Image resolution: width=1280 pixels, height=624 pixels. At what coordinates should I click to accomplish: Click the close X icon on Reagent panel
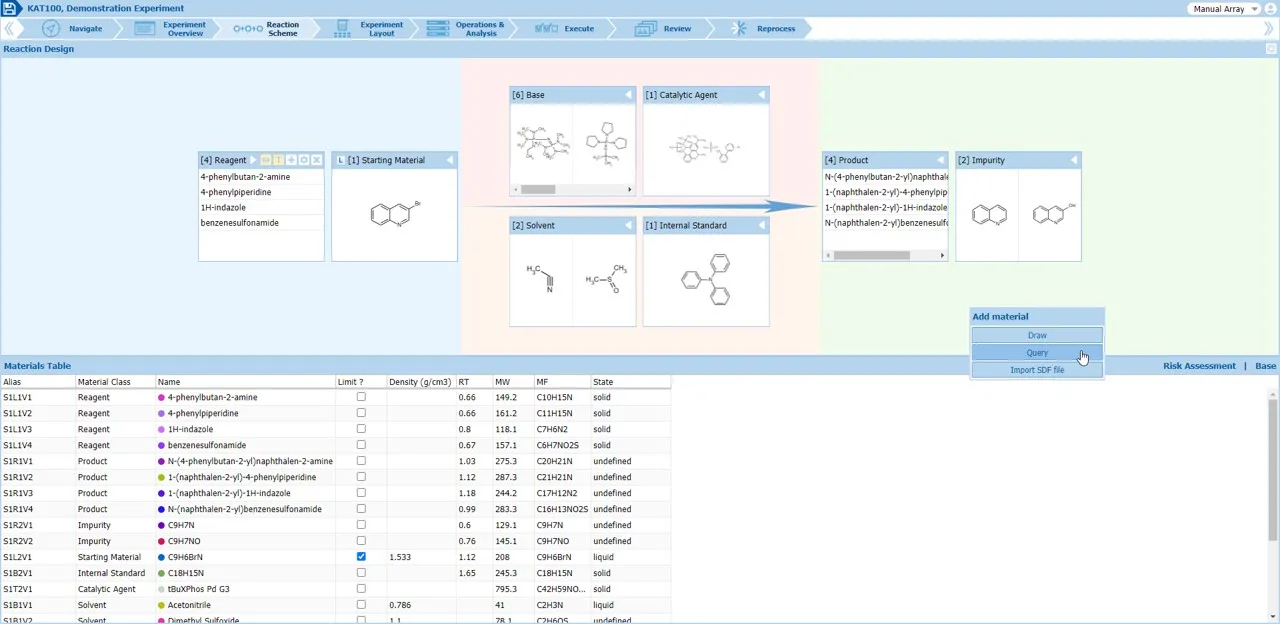(x=317, y=160)
